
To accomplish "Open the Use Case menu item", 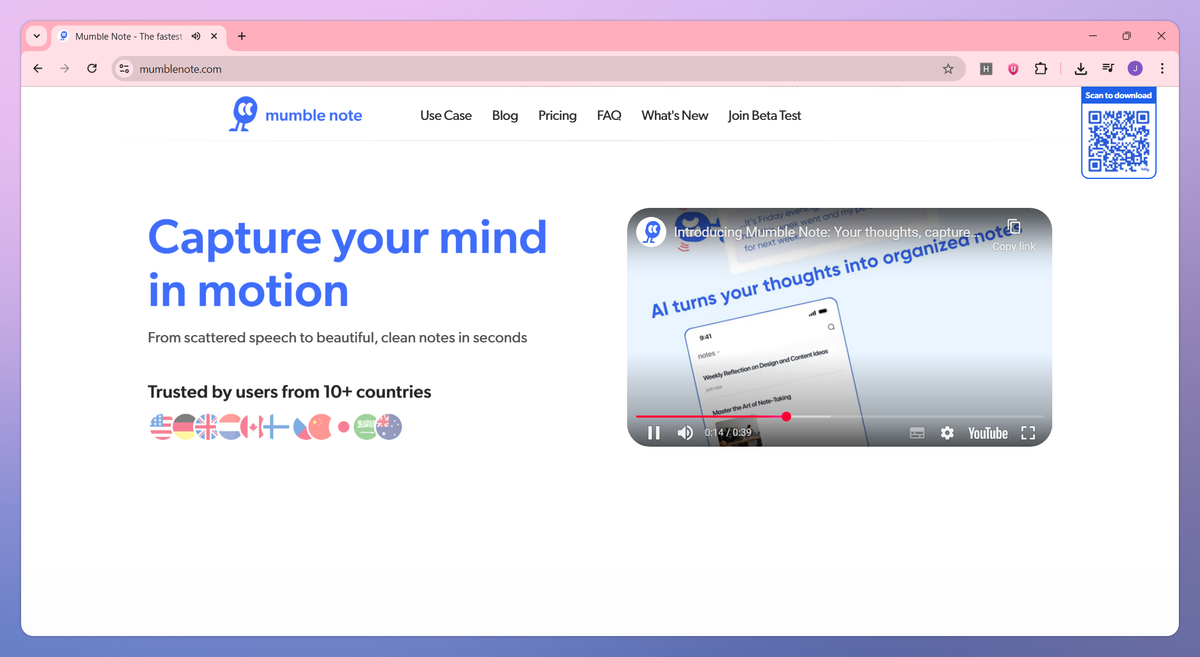I will pos(446,115).
